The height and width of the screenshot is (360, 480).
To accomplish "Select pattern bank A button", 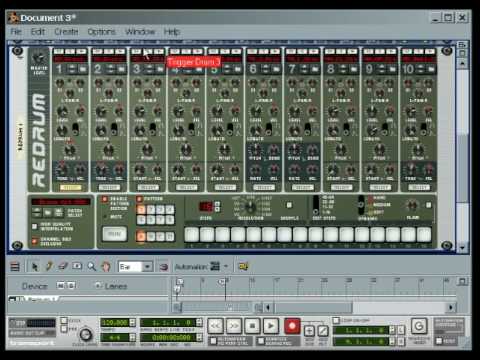I will (141, 236).
